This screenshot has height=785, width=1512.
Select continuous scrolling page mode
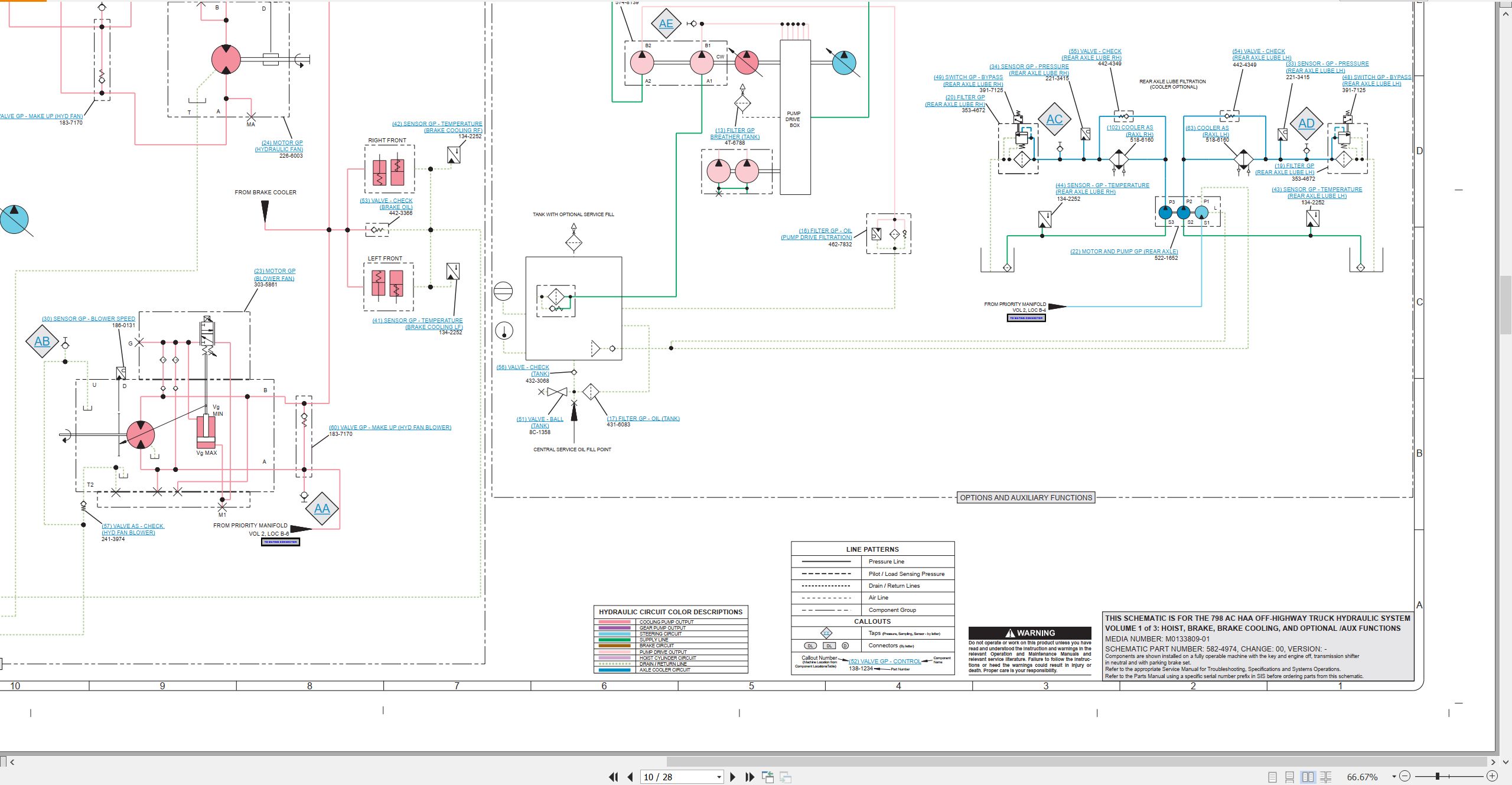point(1290,777)
